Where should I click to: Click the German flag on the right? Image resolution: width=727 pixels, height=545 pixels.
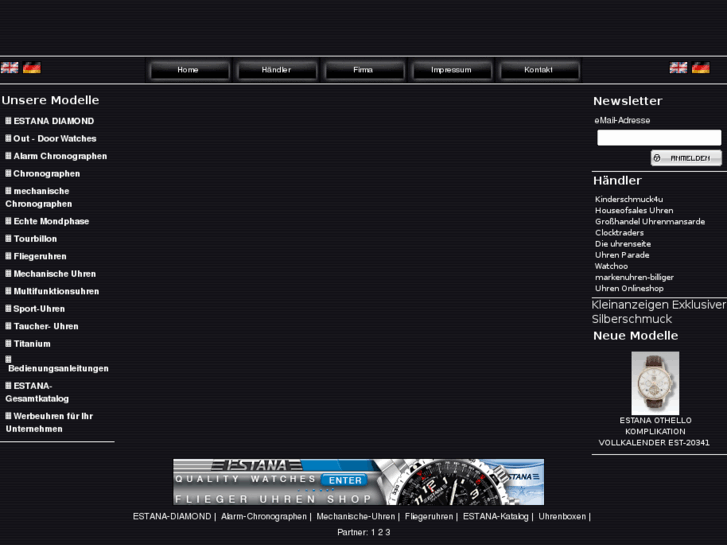[701, 68]
